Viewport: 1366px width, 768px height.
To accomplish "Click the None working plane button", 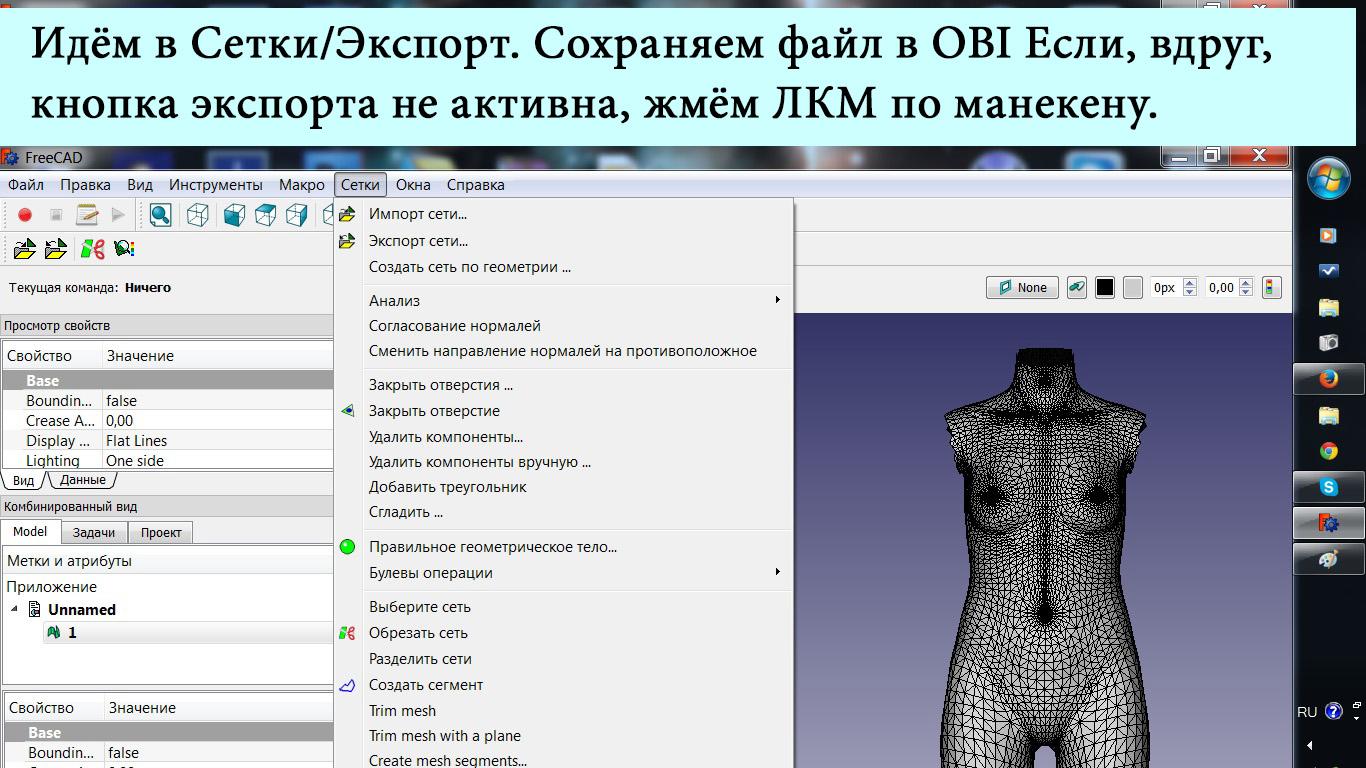I will [1022, 288].
